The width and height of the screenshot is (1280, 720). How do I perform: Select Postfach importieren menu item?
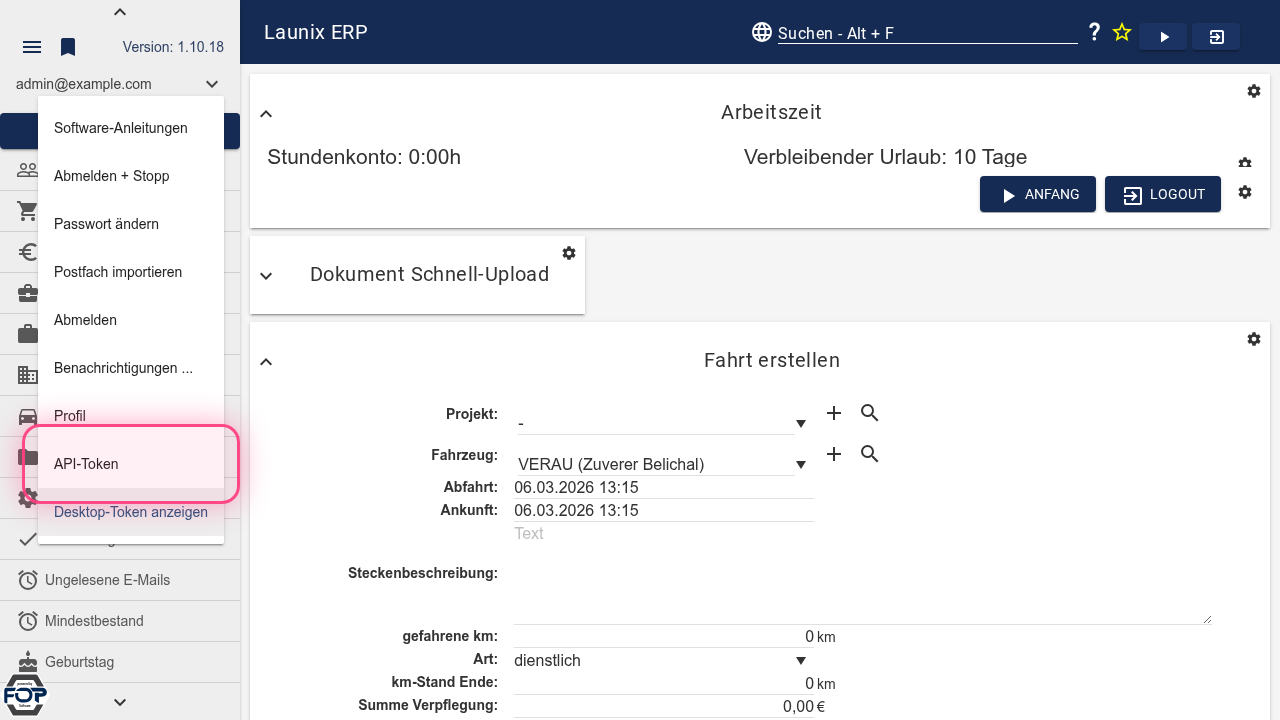[x=118, y=272]
